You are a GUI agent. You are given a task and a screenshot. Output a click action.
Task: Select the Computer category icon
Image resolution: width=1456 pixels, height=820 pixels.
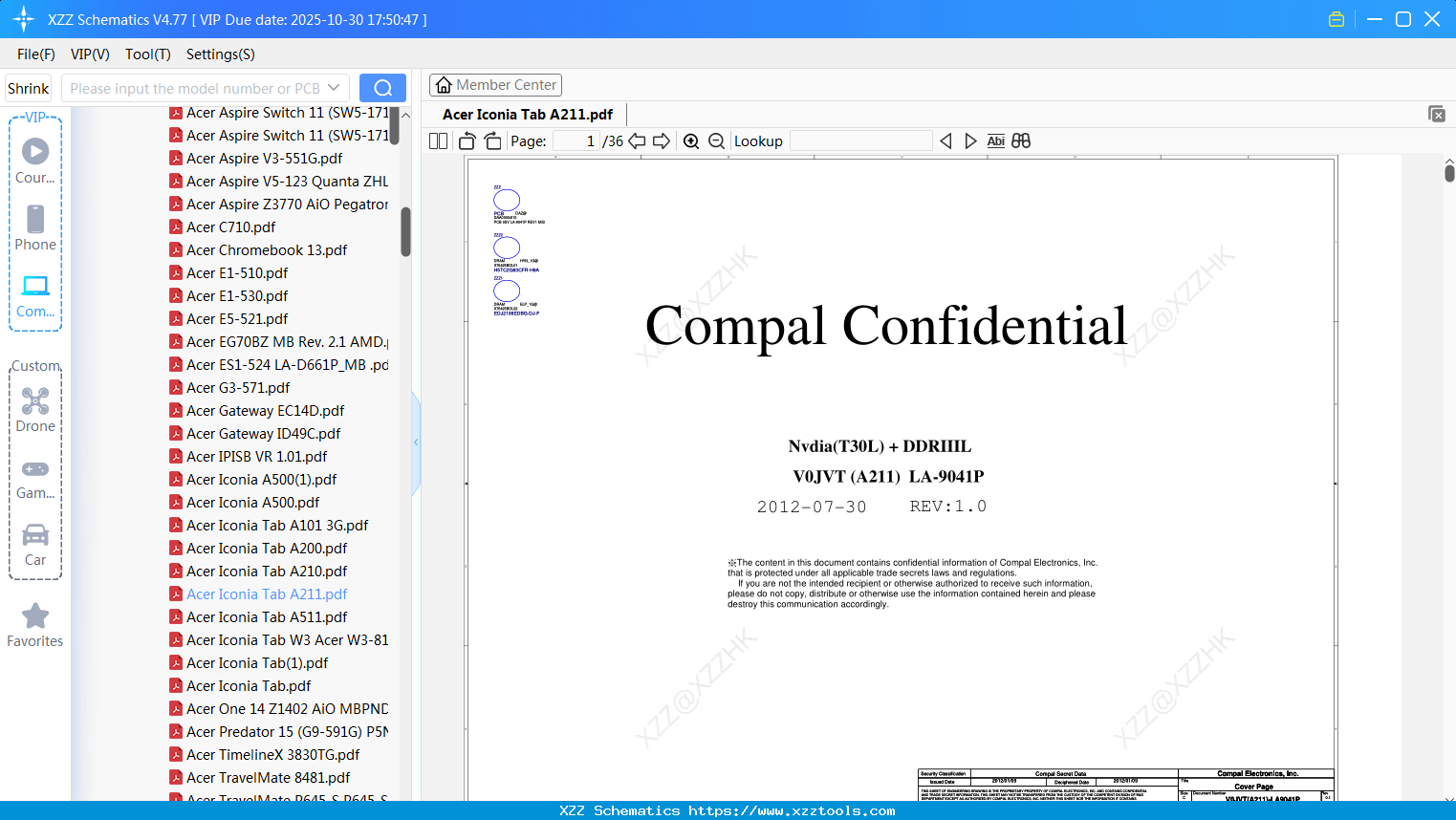35,295
